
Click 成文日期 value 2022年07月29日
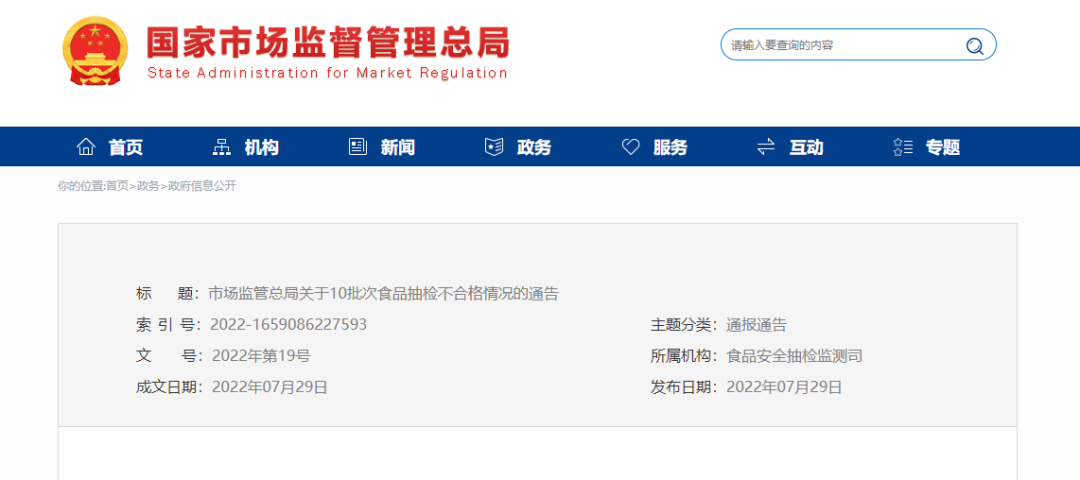tap(270, 387)
